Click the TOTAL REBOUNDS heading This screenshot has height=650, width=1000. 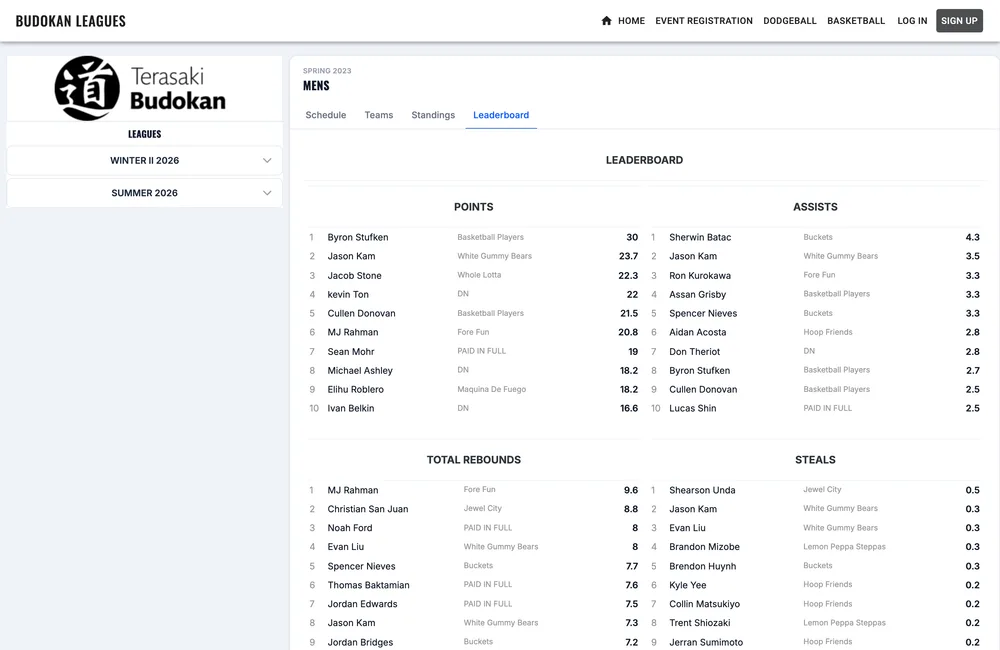474,460
